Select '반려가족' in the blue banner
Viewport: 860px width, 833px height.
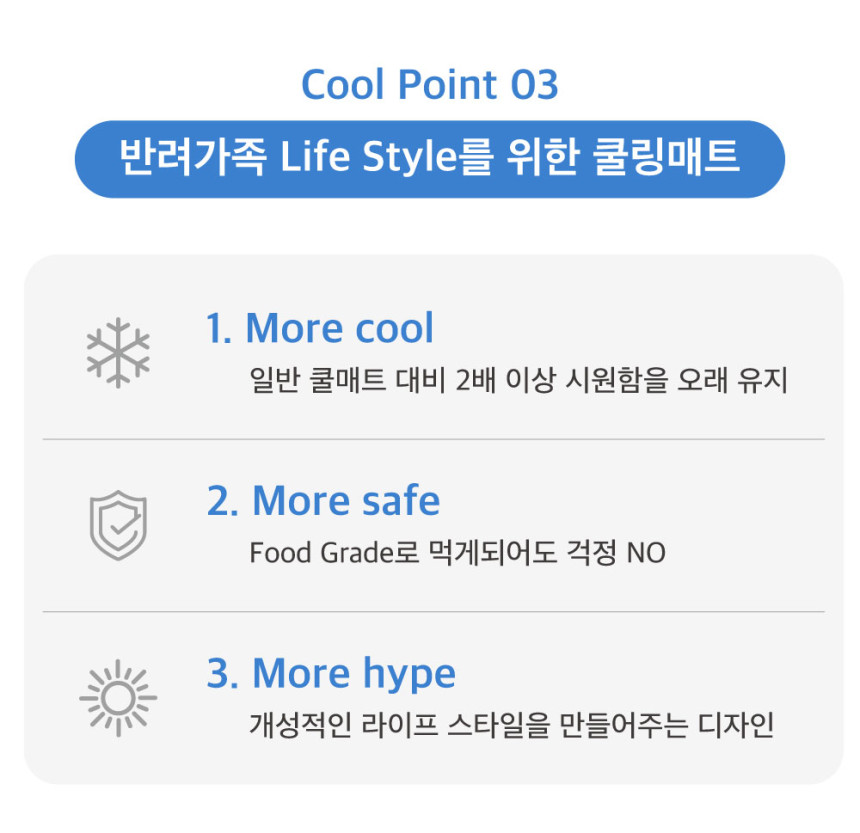(193, 157)
